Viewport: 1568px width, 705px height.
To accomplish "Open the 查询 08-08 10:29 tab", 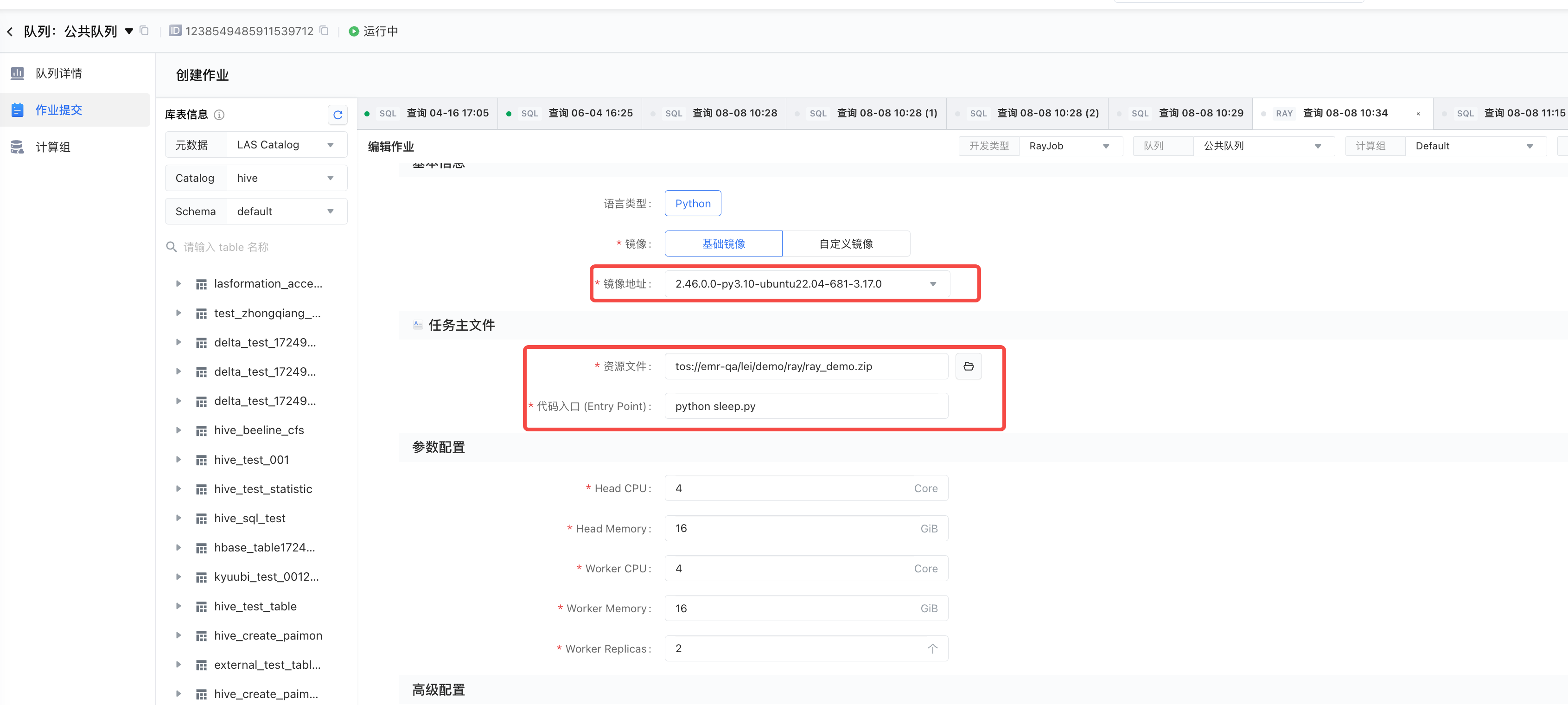I will point(1200,113).
